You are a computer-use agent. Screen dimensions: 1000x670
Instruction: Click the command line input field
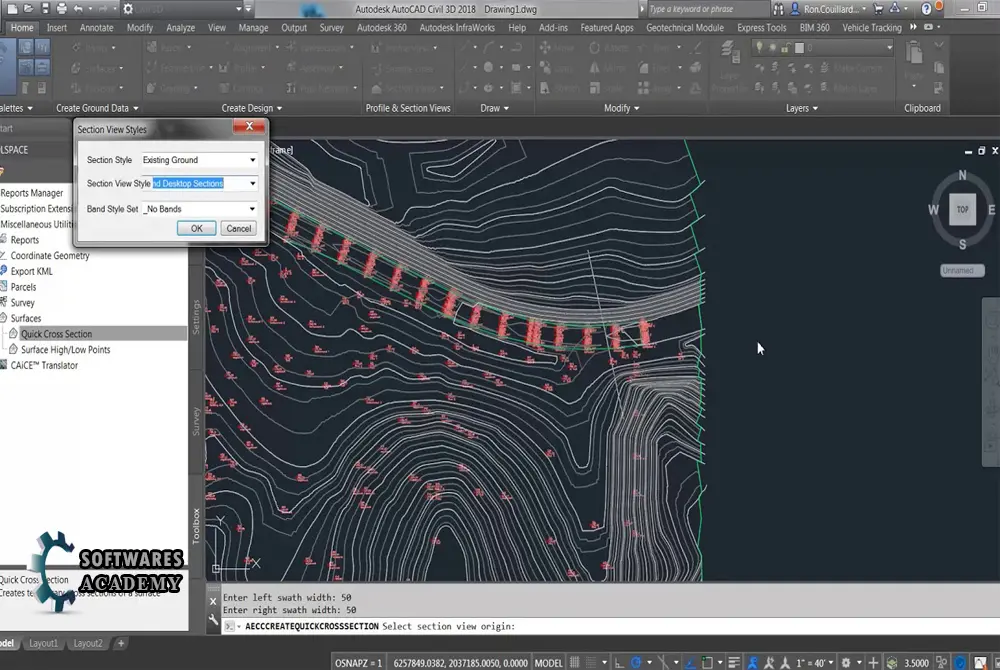[611, 627]
